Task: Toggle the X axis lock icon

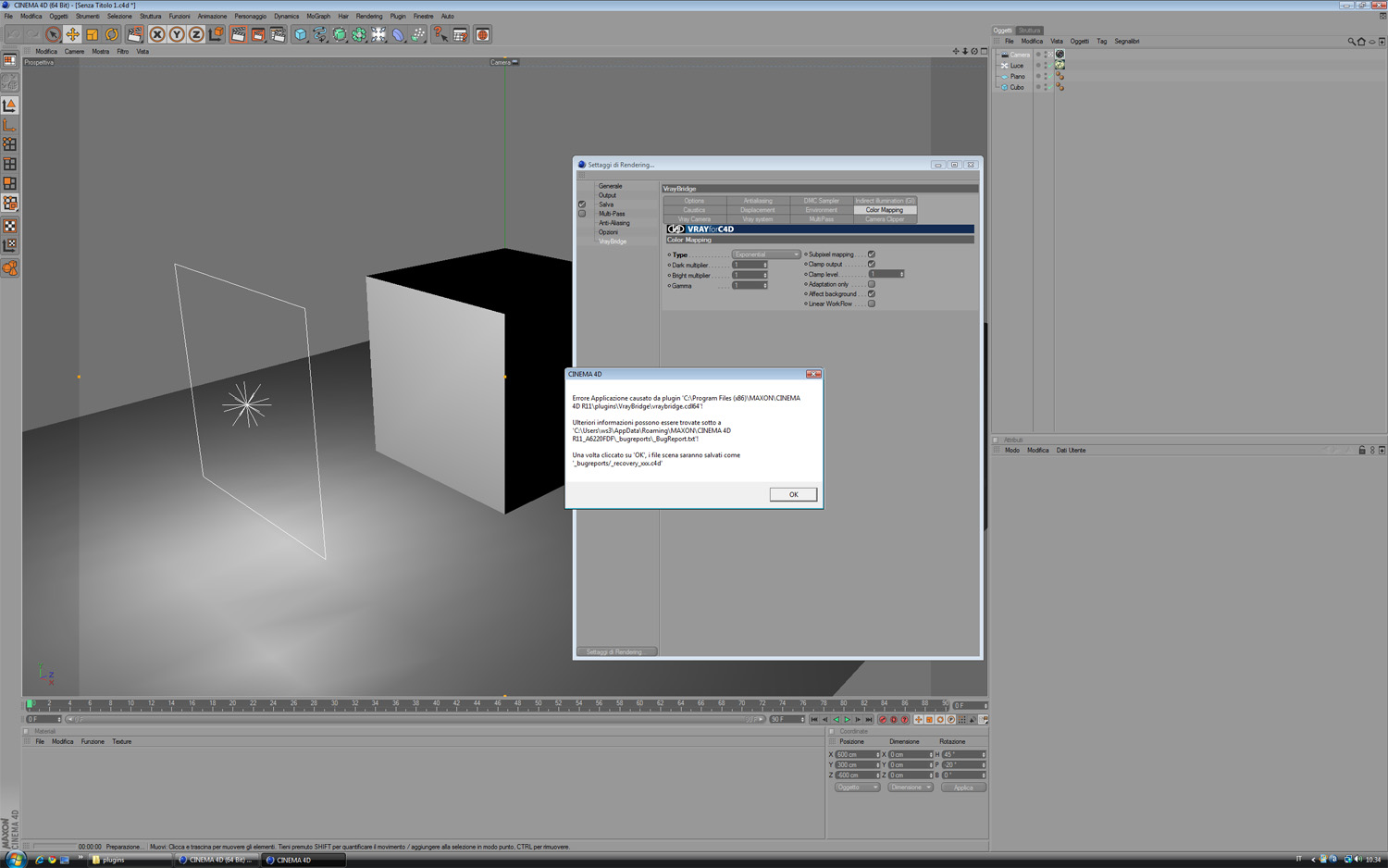Action: [157, 34]
